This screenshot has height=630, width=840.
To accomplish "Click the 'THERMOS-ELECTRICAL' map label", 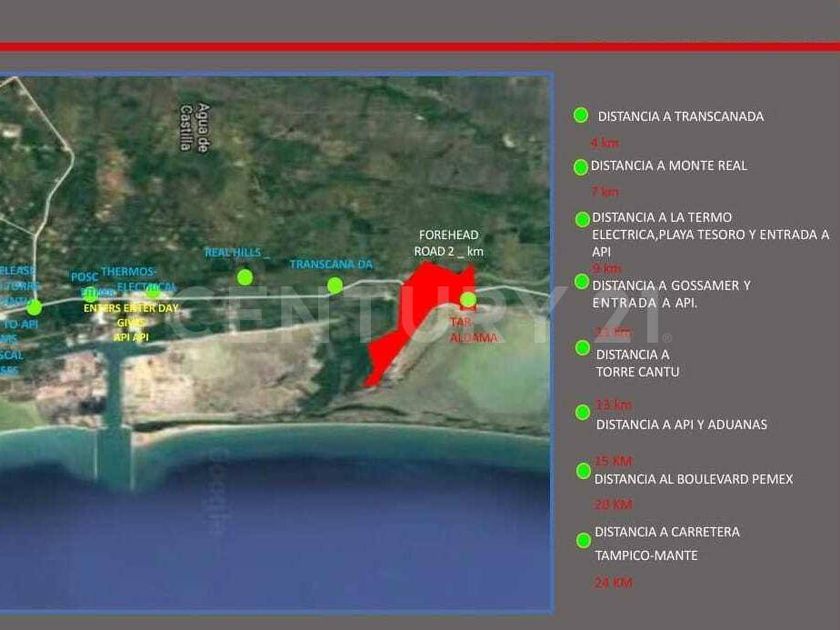I will pos(138,279).
